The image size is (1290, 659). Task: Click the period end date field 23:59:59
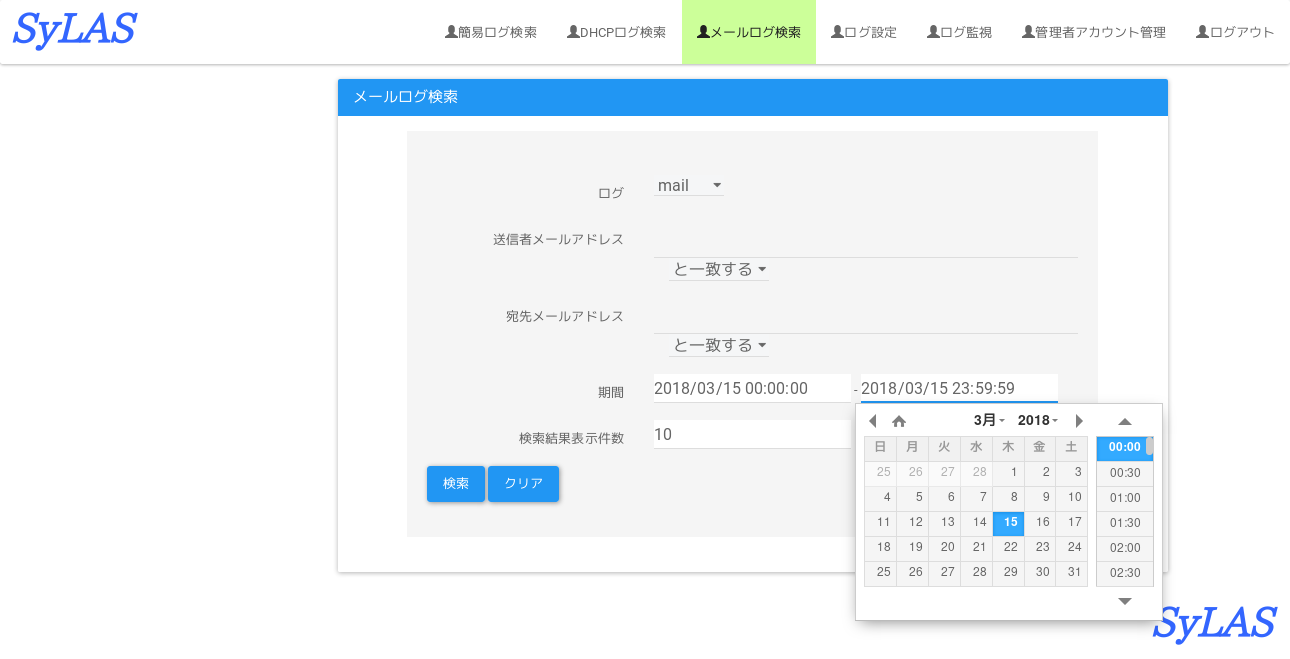[959, 389]
